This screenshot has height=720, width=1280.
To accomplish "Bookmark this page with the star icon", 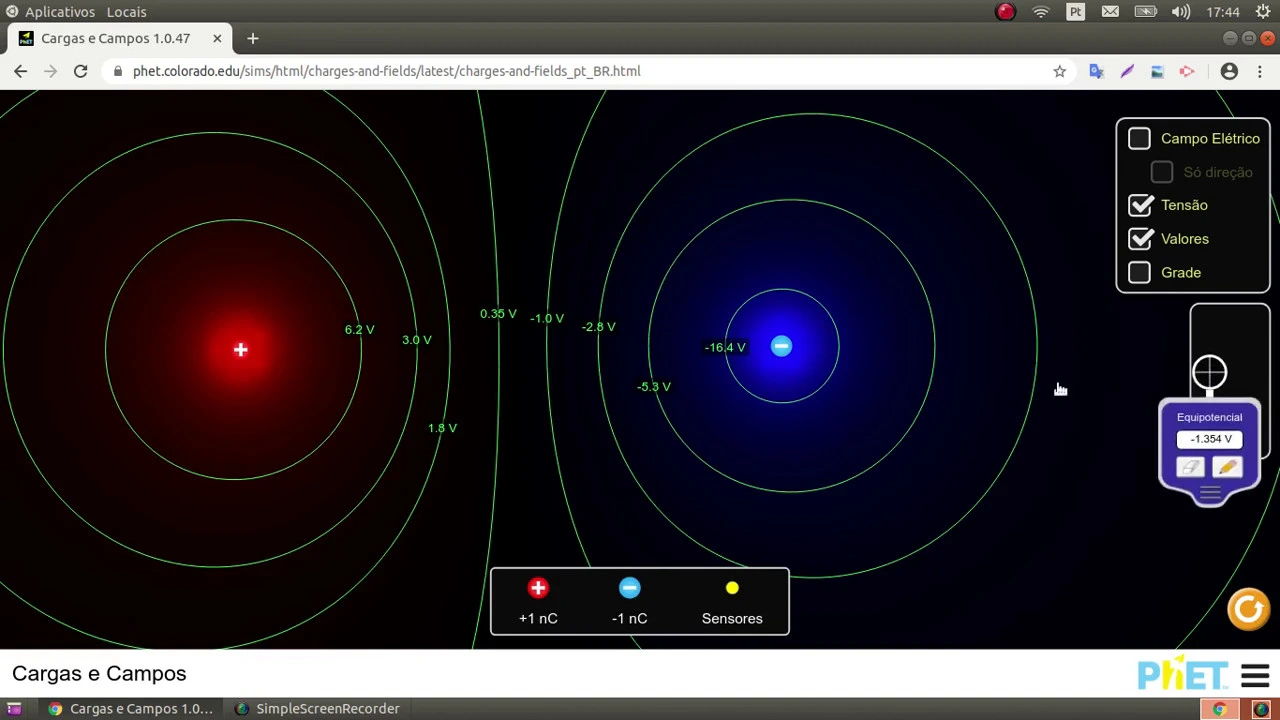I will click(x=1059, y=71).
